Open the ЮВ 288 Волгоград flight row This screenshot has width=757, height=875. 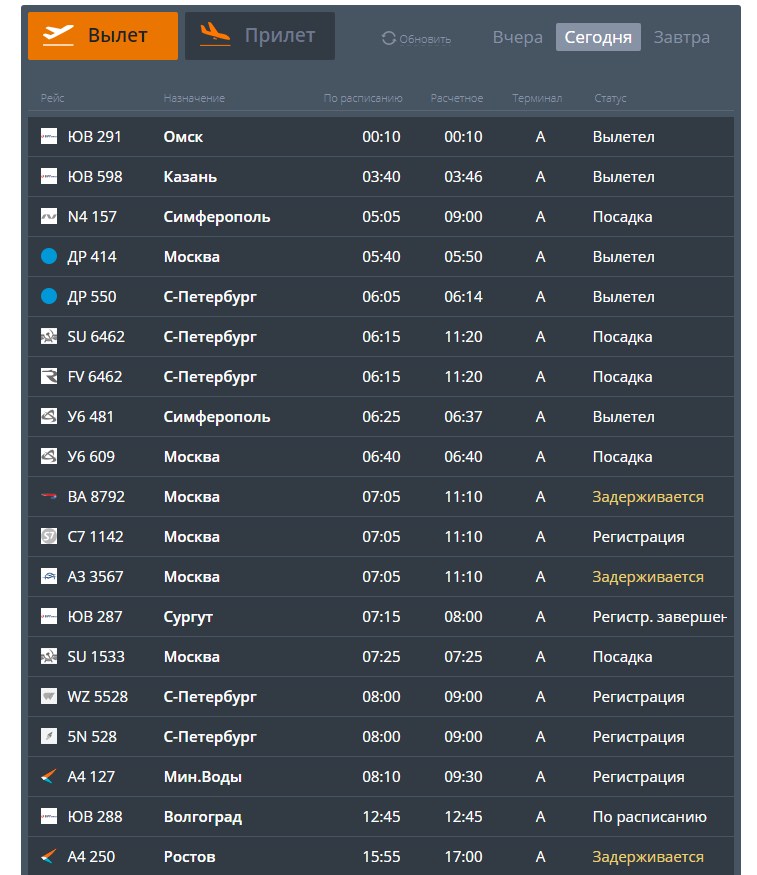tap(380, 816)
